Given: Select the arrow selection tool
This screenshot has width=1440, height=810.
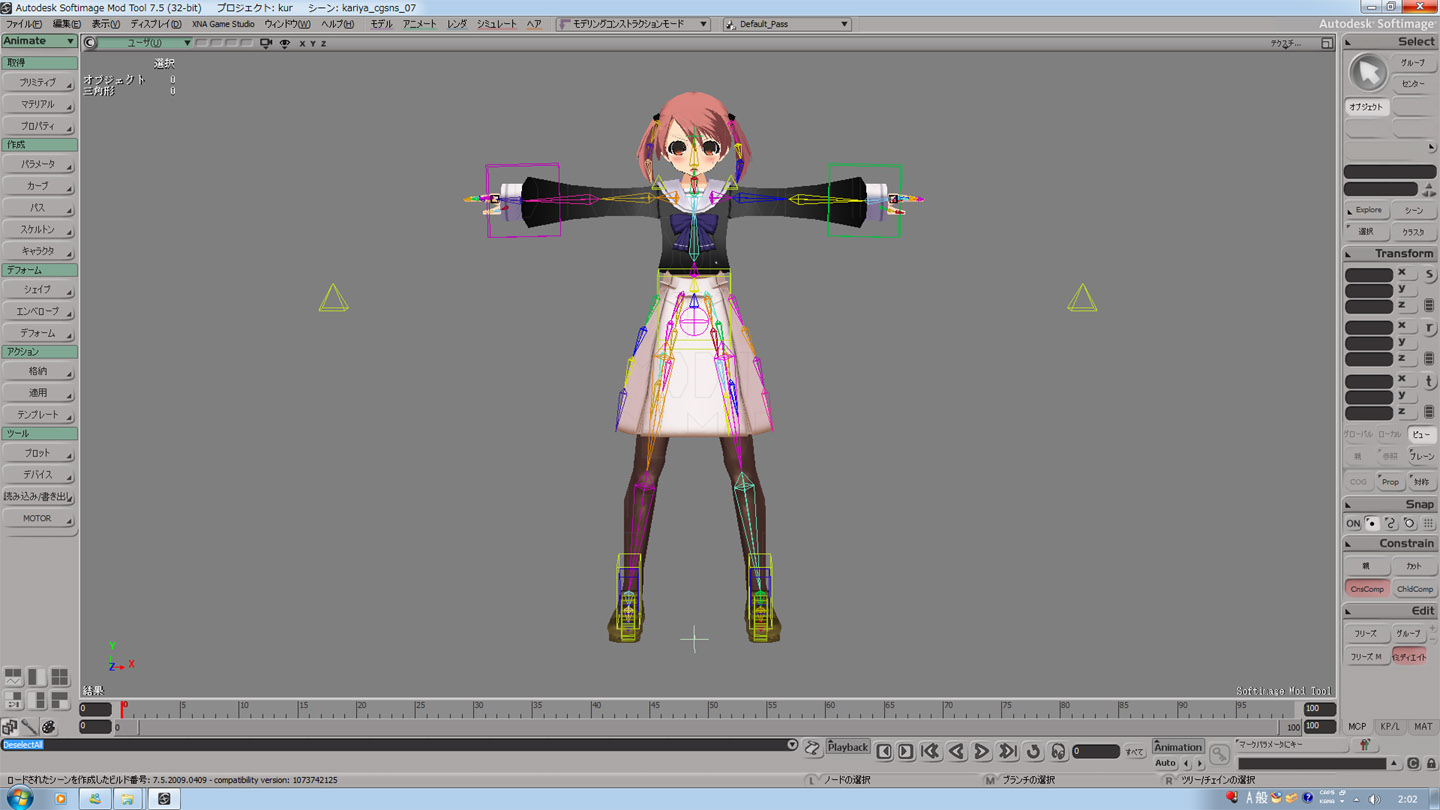Looking at the screenshot, I should 1367,72.
